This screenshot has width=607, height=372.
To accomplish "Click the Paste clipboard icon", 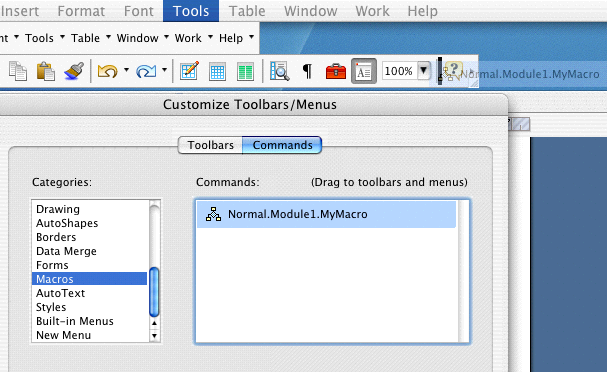I will pos(45,71).
